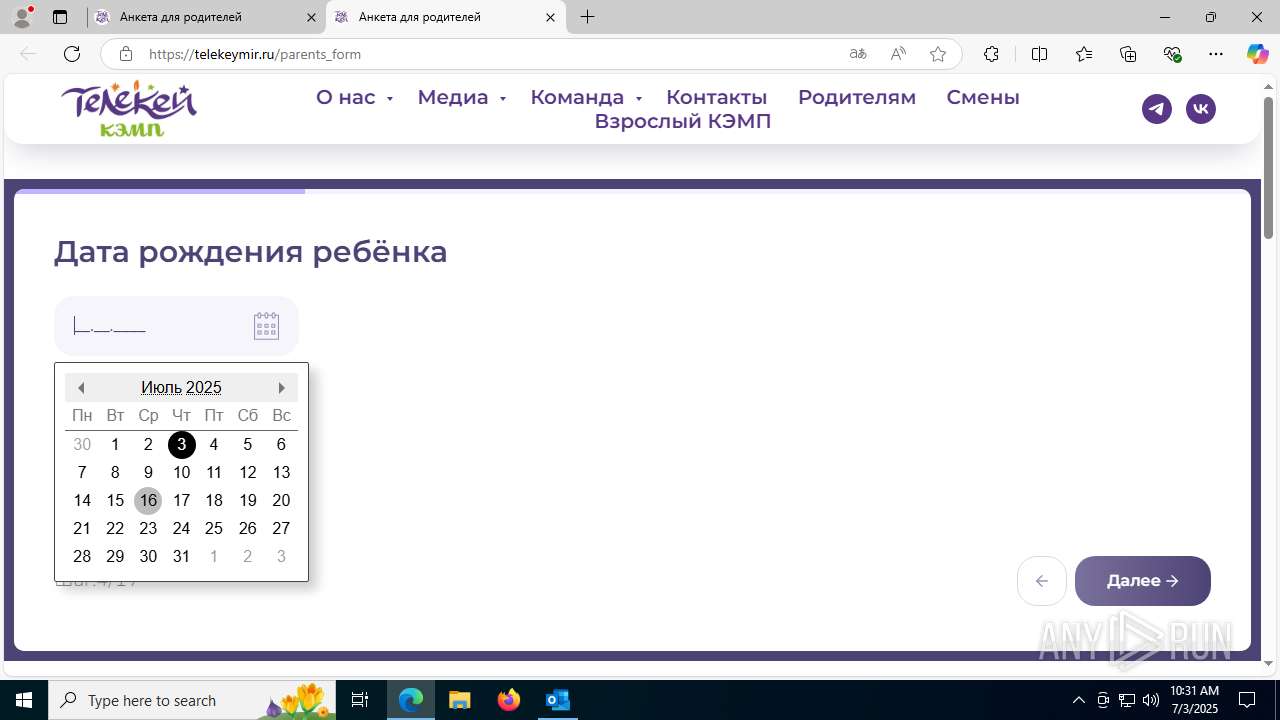Select July 25 in the calendar
1280x720 pixels.
coord(214,529)
